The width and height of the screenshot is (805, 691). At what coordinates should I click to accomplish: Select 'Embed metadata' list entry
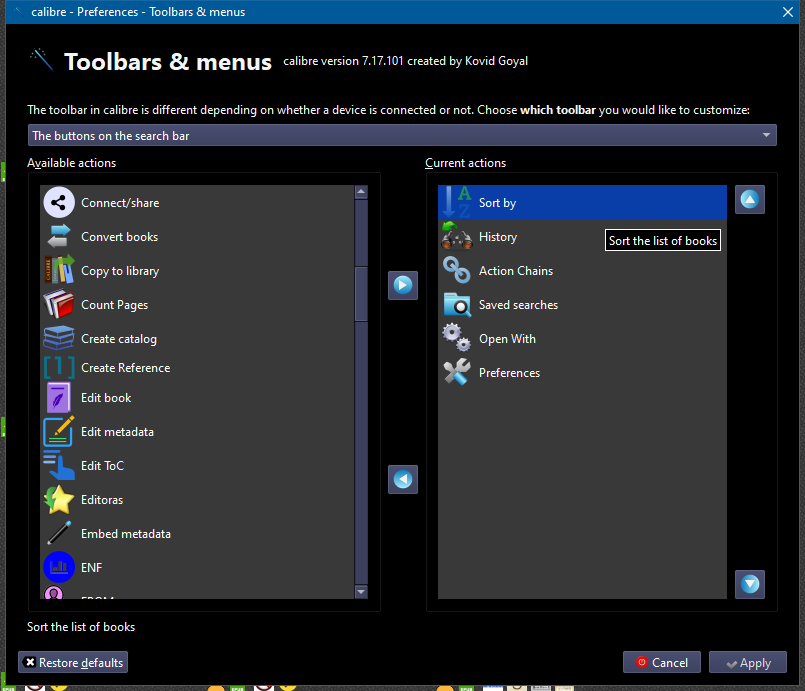[x=197, y=533]
